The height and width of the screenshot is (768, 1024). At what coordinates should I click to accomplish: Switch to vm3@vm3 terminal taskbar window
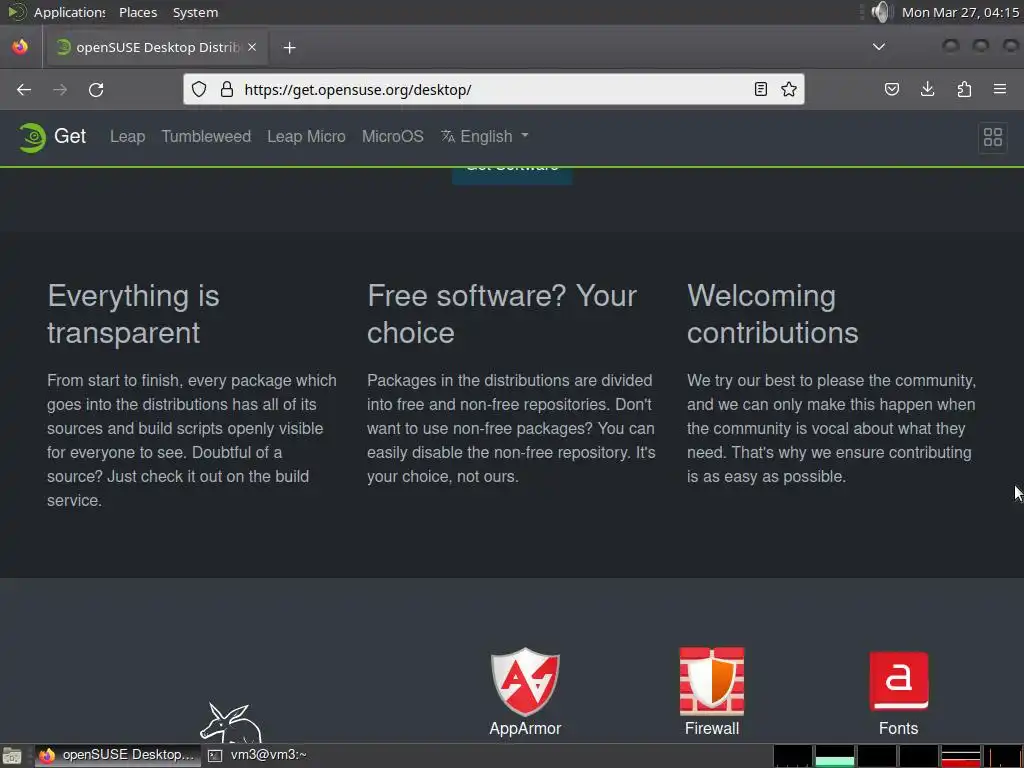258,756
